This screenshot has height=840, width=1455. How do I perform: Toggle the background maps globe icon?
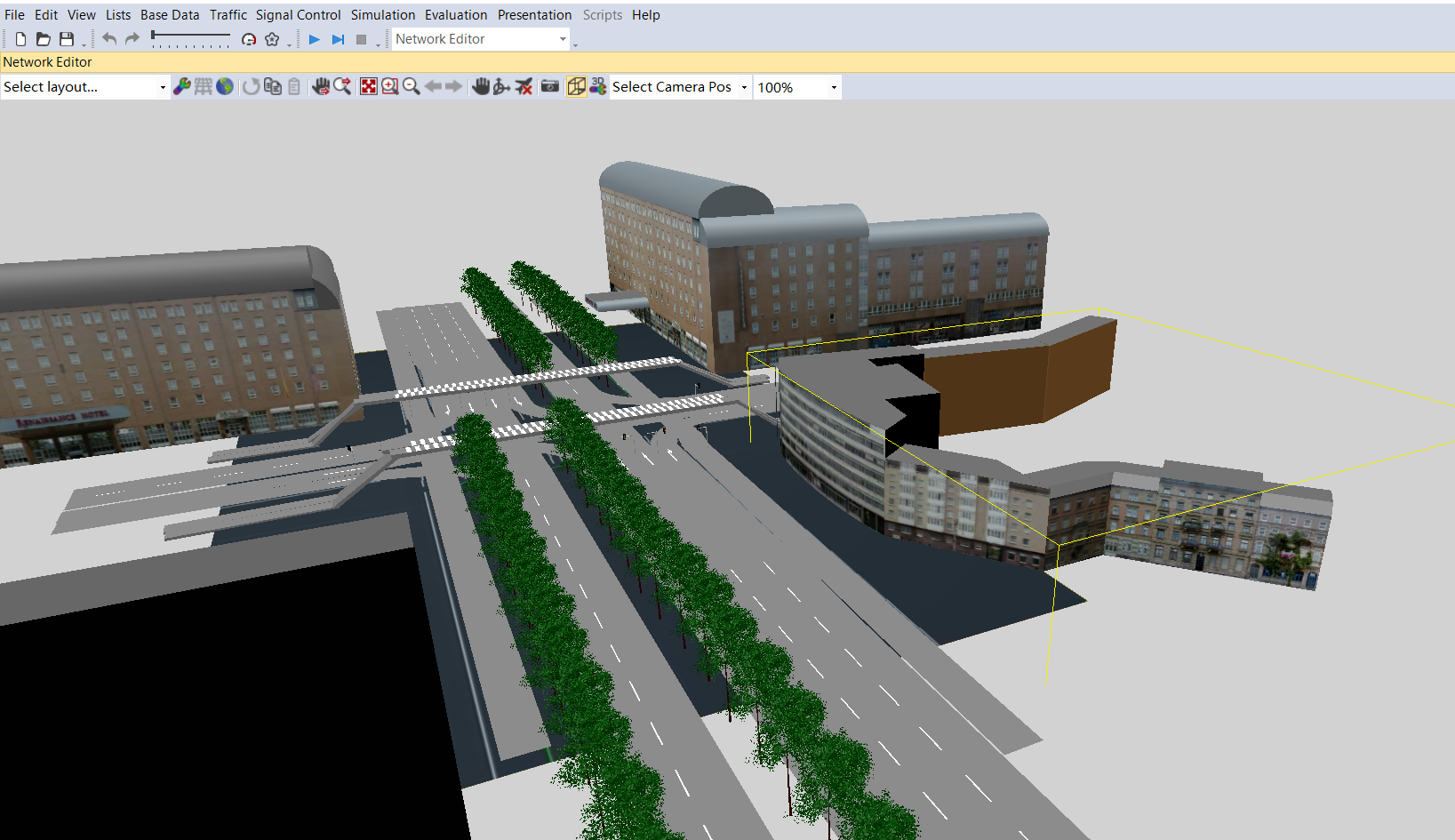point(225,86)
